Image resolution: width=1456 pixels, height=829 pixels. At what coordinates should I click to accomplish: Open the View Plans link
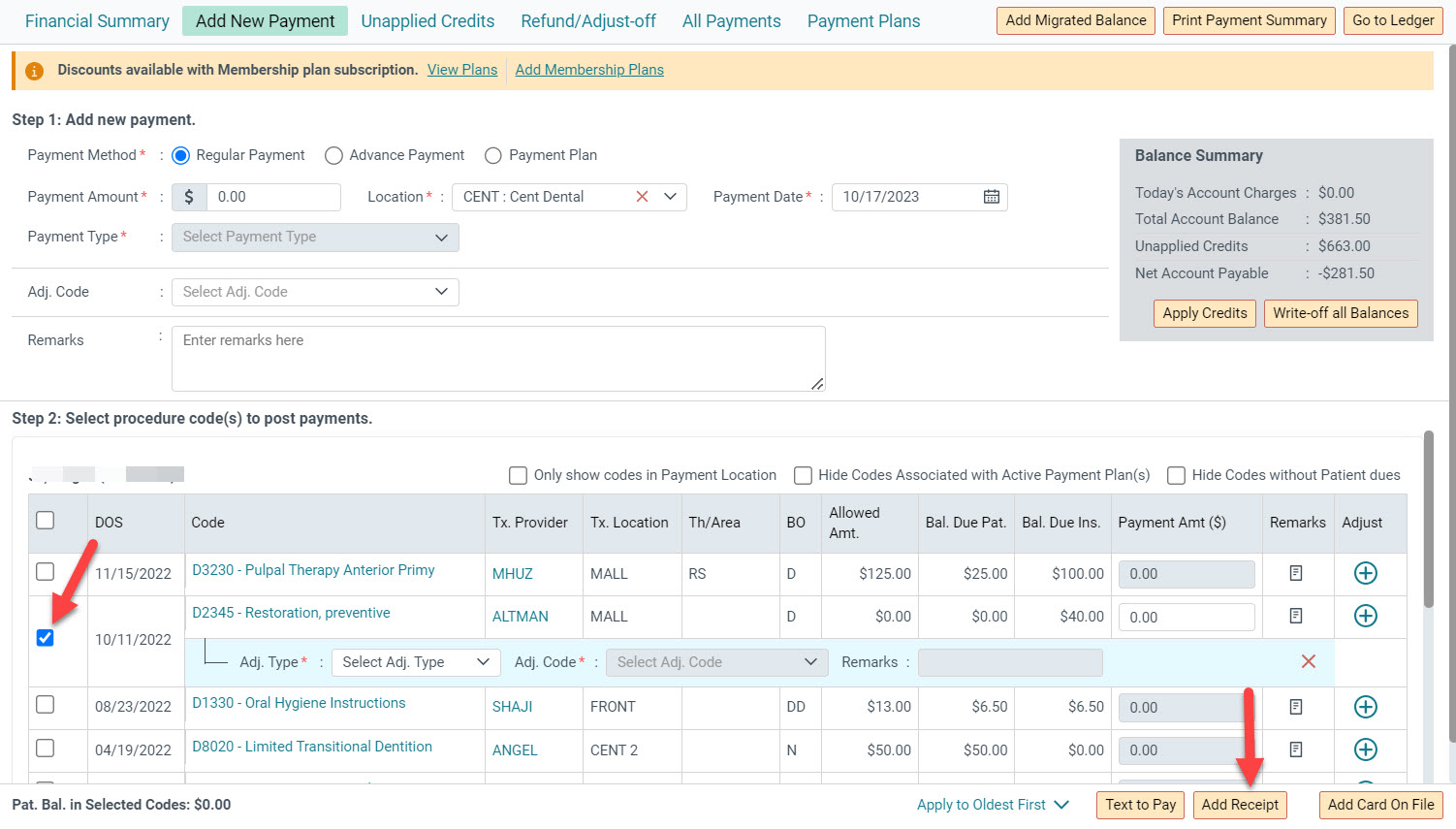pos(462,70)
